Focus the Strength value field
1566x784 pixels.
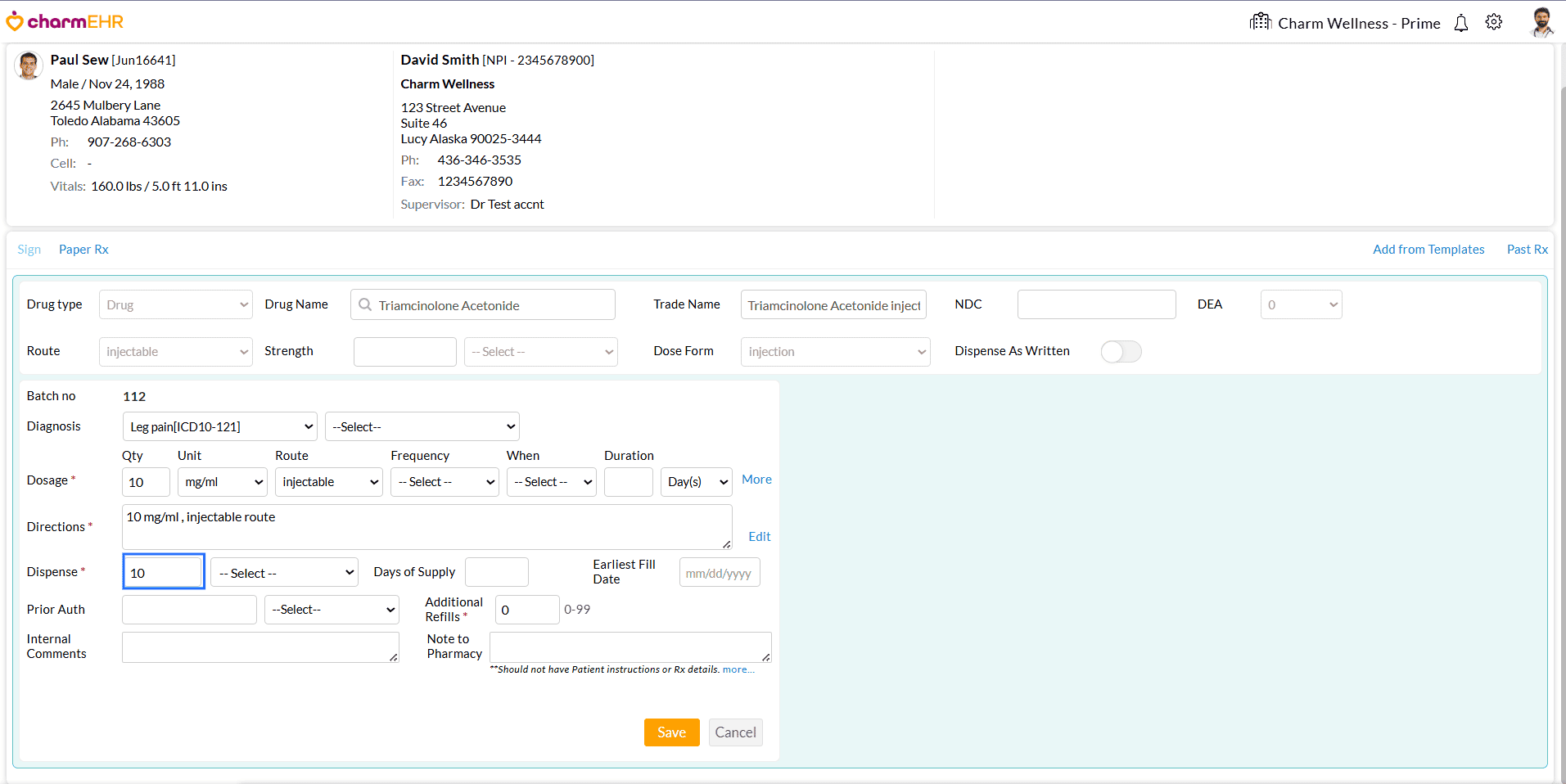click(x=405, y=351)
